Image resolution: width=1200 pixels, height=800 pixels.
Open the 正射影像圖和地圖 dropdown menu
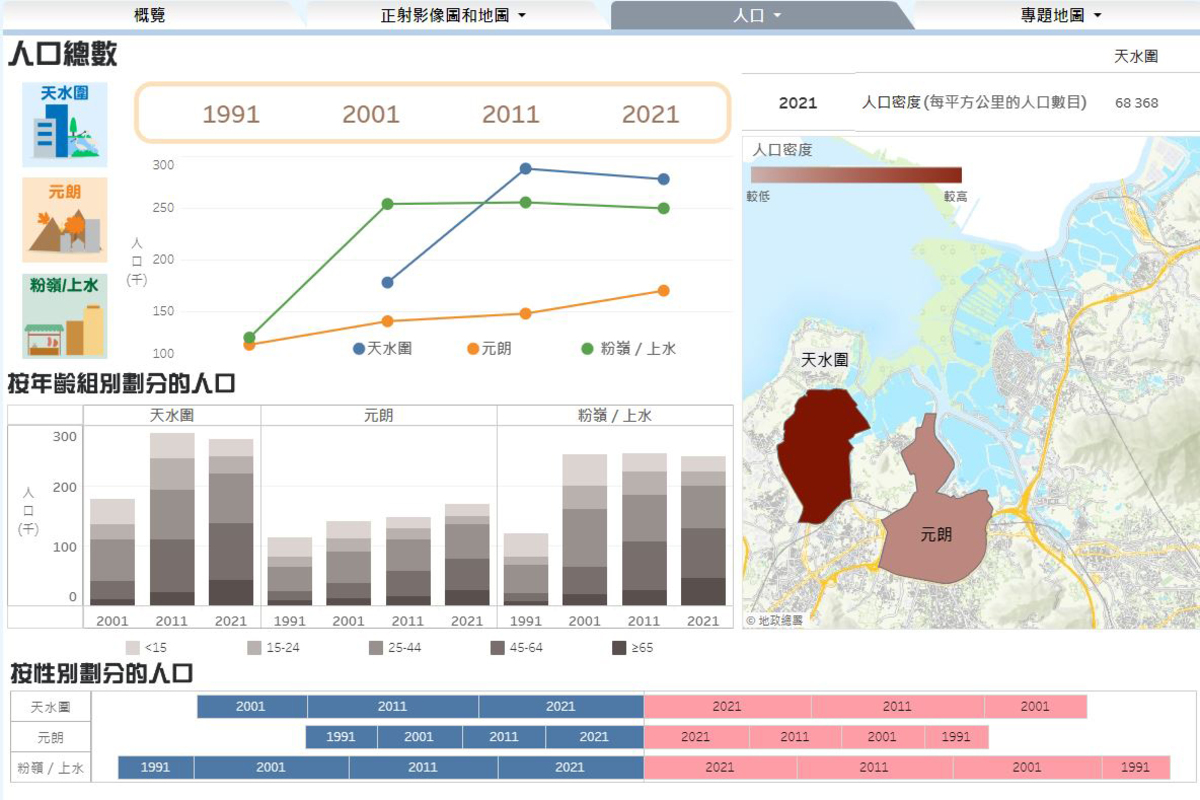[x=453, y=15]
